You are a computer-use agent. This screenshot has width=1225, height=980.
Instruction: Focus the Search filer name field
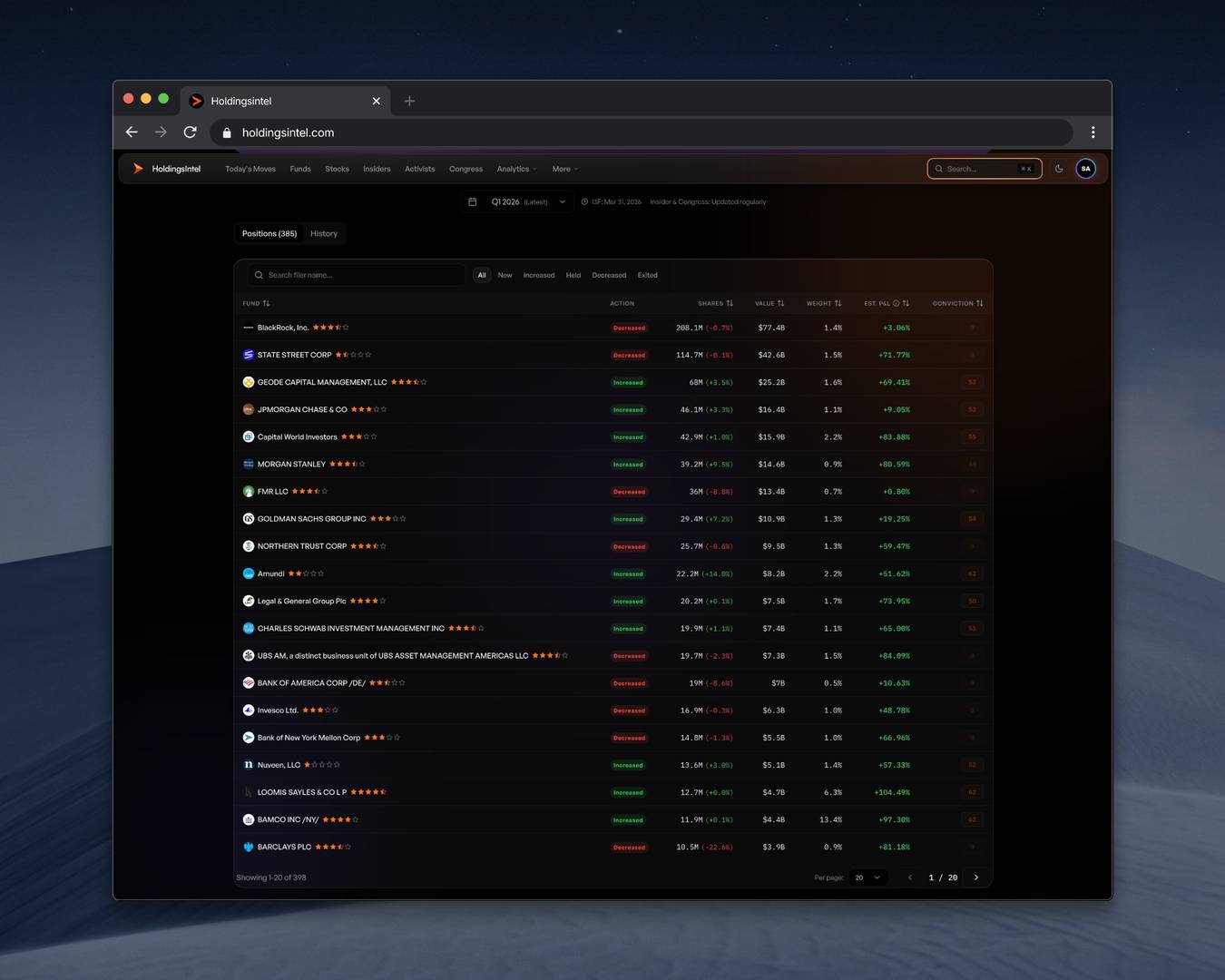[357, 275]
